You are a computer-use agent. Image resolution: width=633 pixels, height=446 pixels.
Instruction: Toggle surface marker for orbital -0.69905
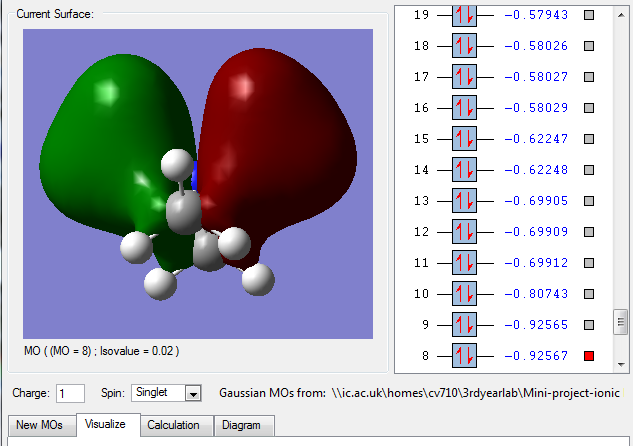pos(589,201)
